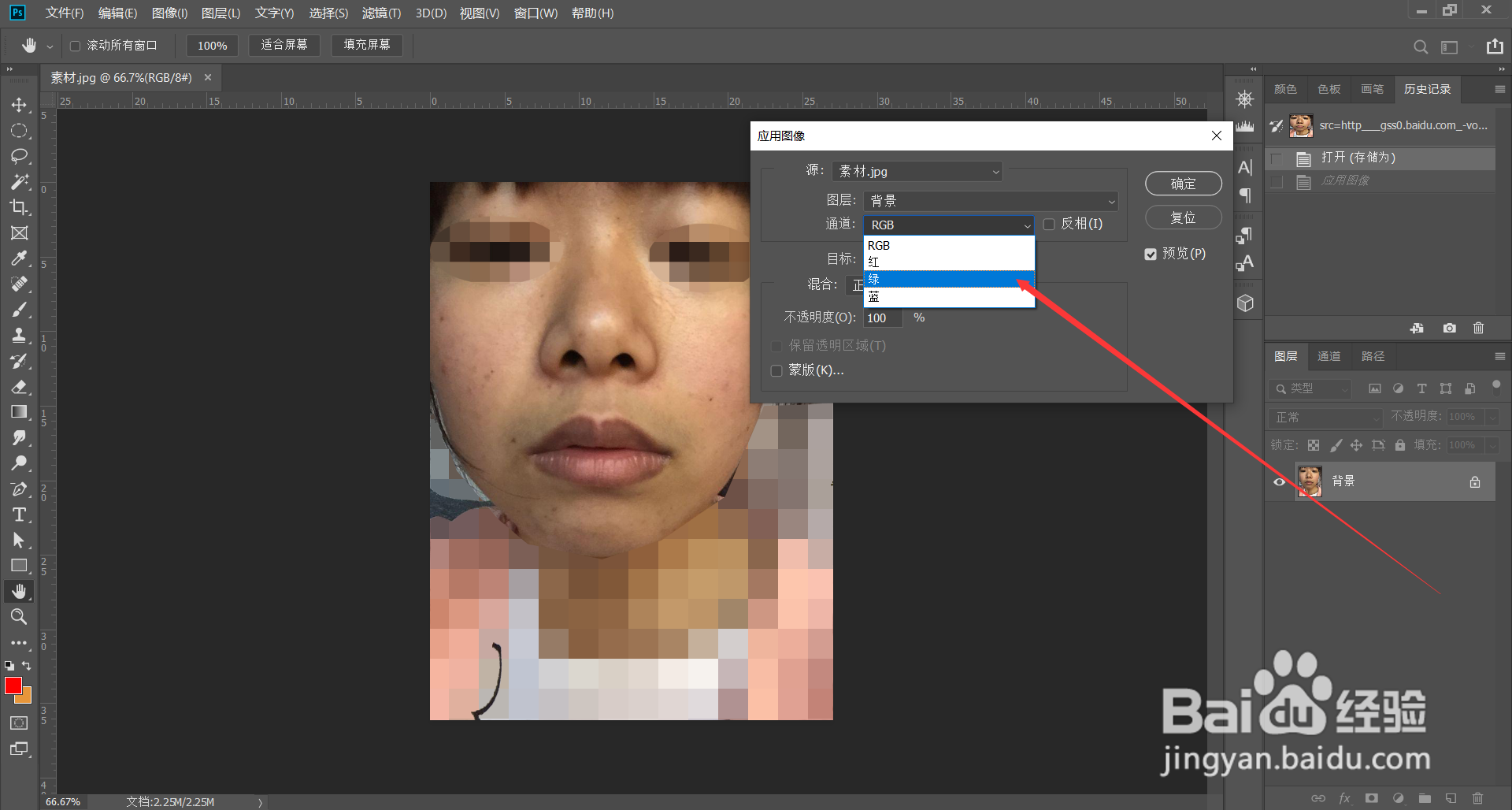Select the history snapshot thumbnail src=http
The image size is (1512, 810).
[1301, 125]
